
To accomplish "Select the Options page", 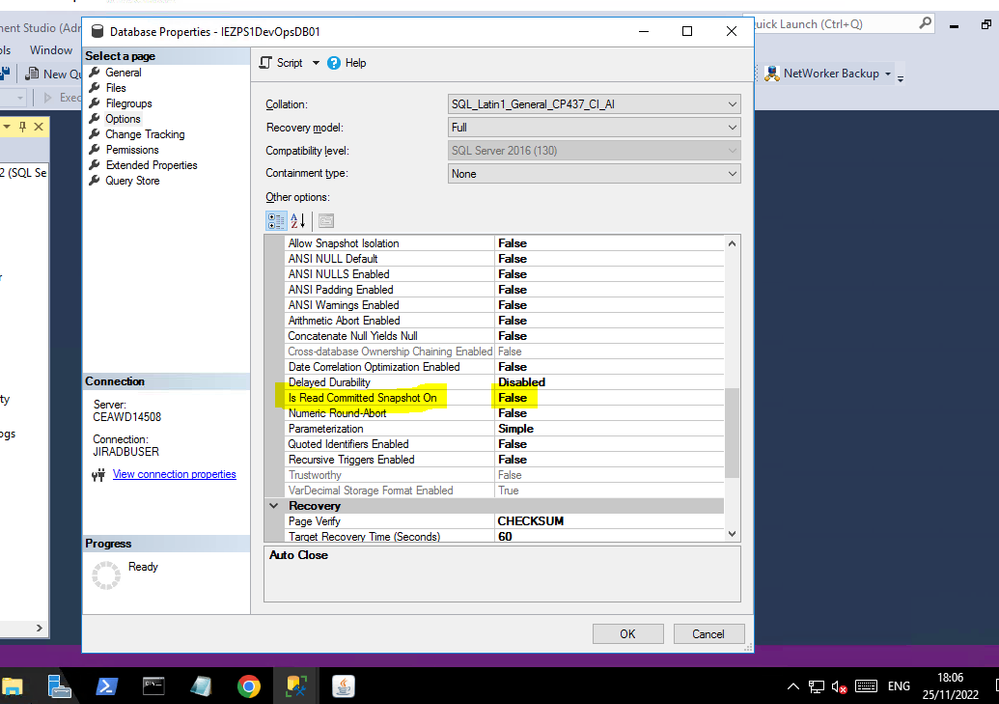I will [x=122, y=119].
